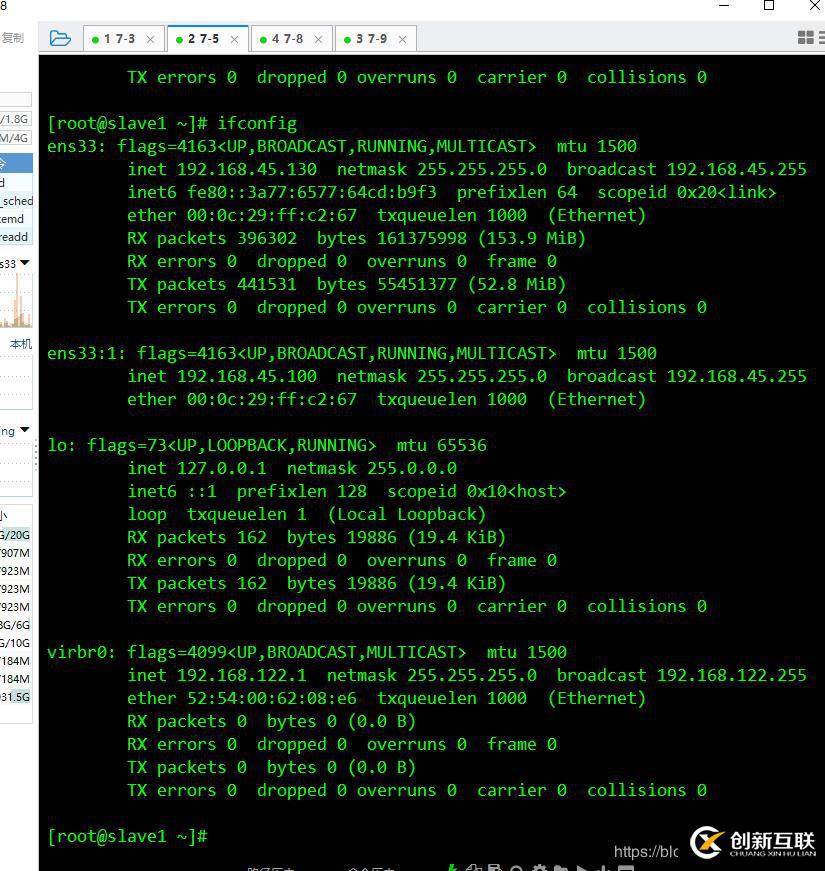Select the disk row showing G/10G

coord(16,643)
